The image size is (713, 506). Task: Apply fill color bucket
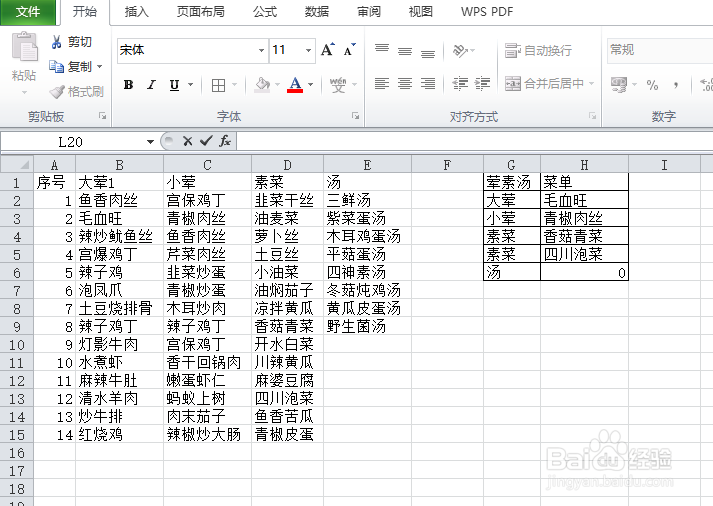[x=262, y=84]
